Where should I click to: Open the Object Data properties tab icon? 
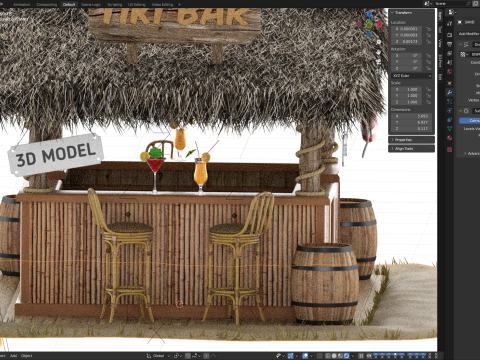point(449,128)
